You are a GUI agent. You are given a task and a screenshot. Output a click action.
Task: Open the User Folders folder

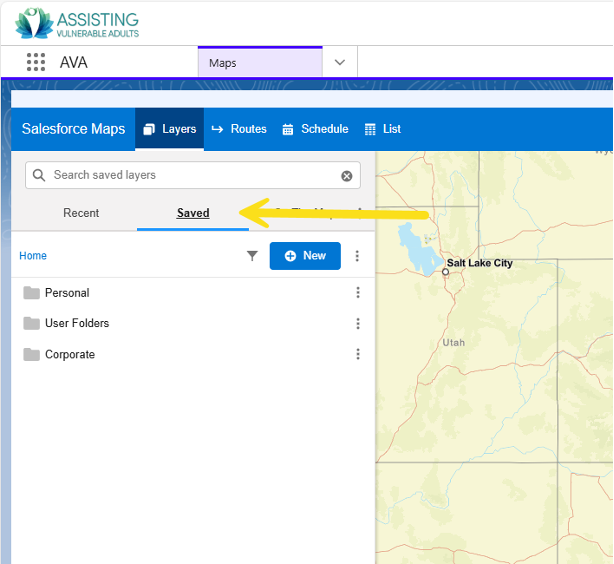point(66,323)
